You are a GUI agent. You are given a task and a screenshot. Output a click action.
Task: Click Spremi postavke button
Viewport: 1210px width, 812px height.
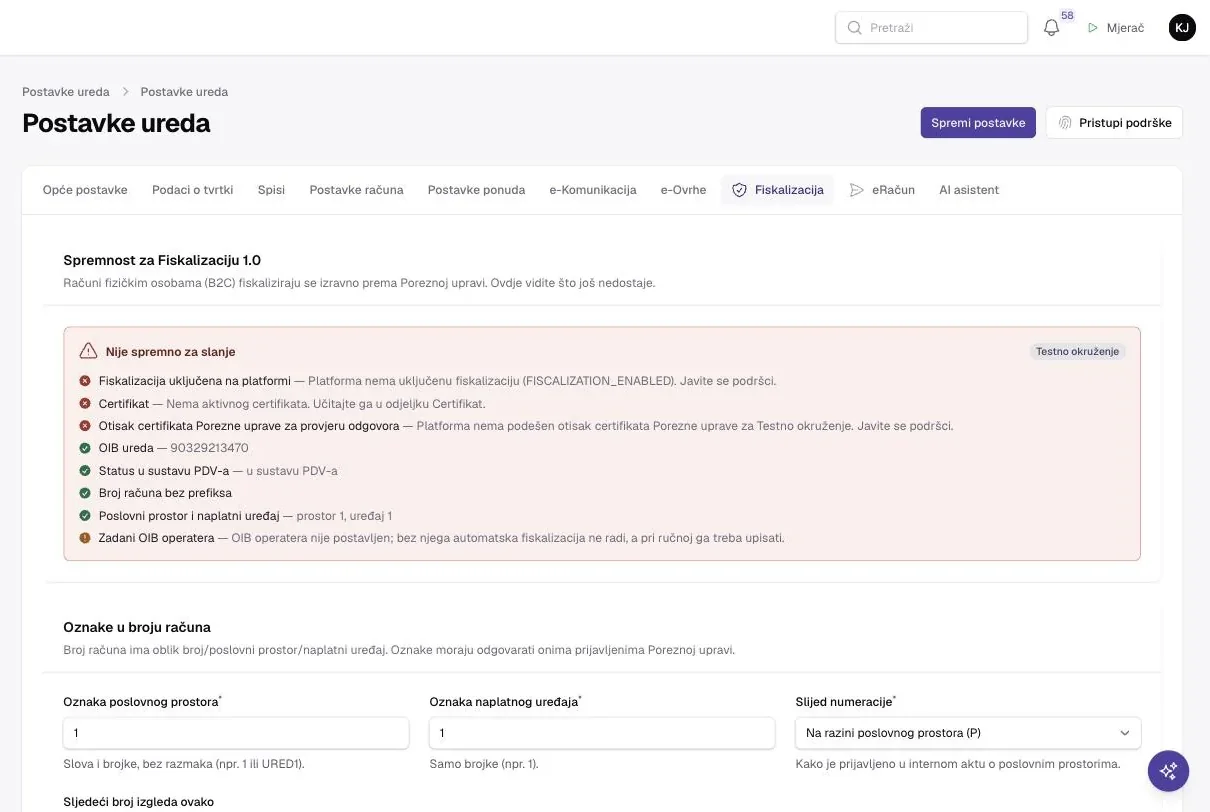coord(978,123)
